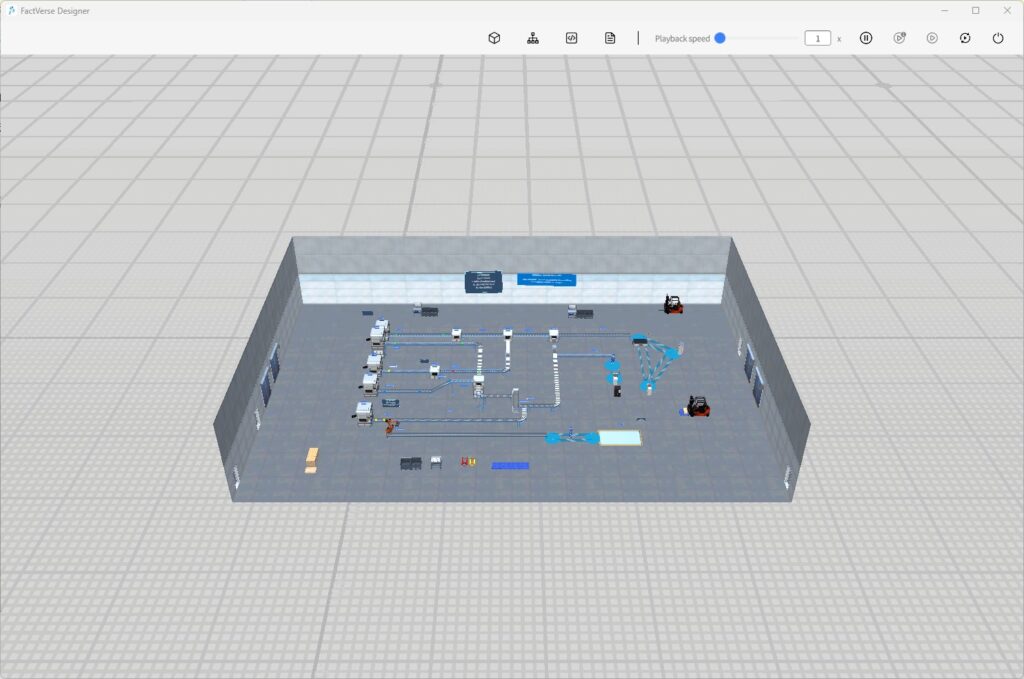Open the document report icon

(x=610, y=38)
